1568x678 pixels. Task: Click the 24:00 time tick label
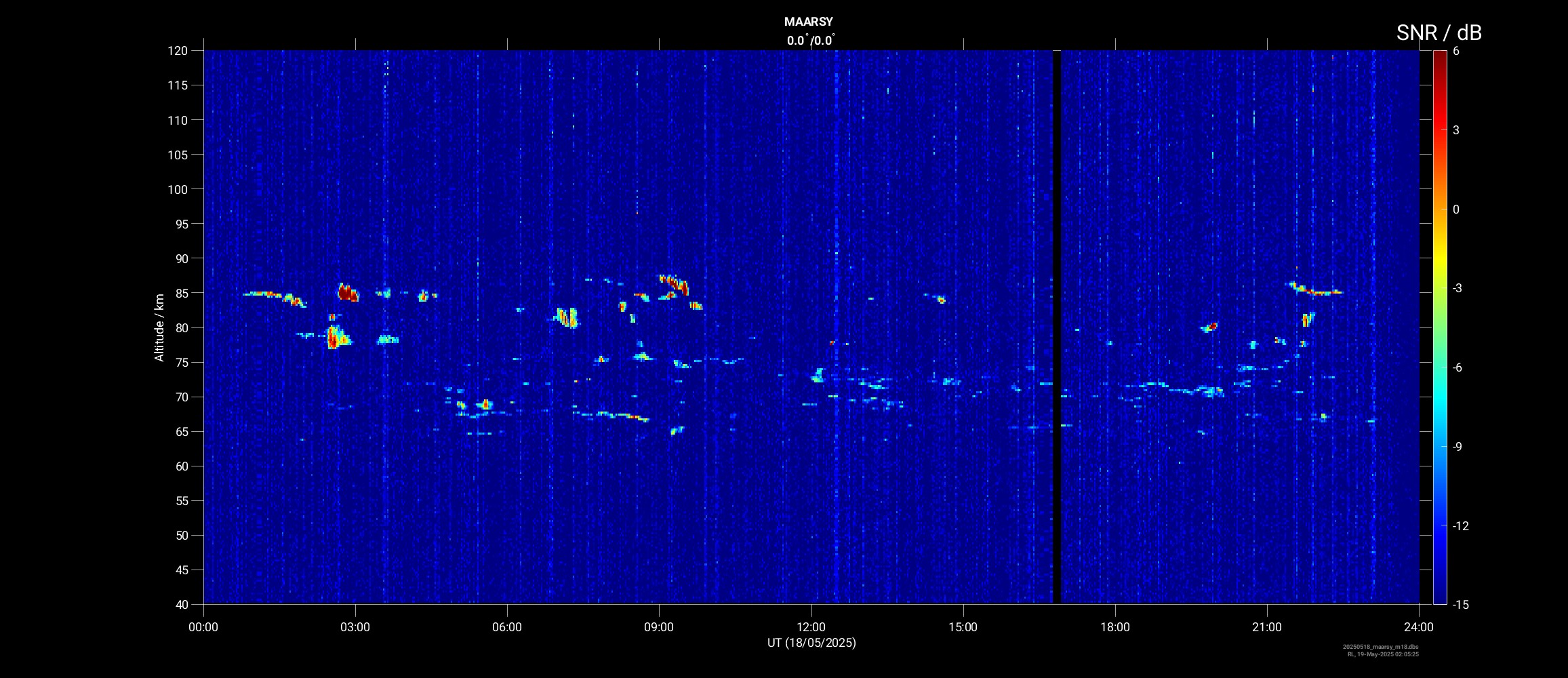(x=1419, y=627)
